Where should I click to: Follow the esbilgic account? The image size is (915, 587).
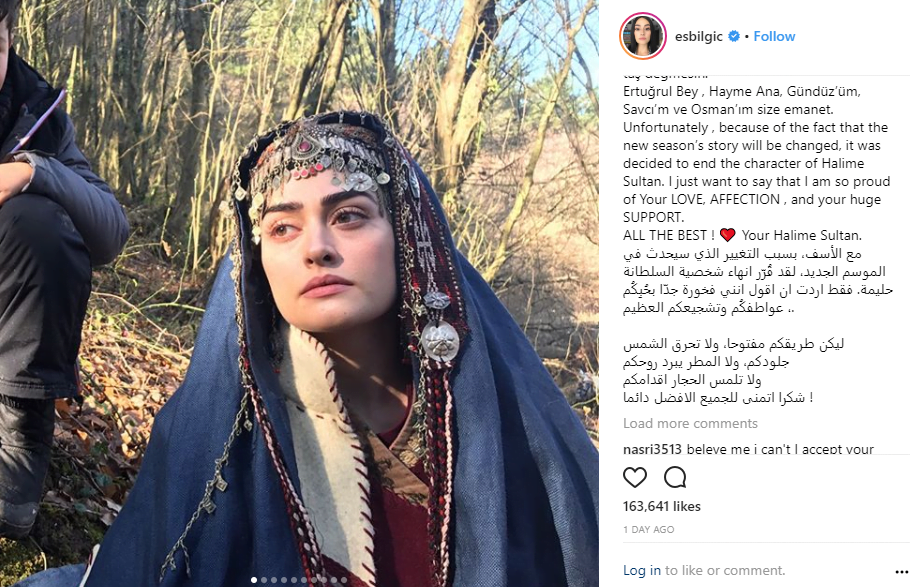[x=775, y=36]
